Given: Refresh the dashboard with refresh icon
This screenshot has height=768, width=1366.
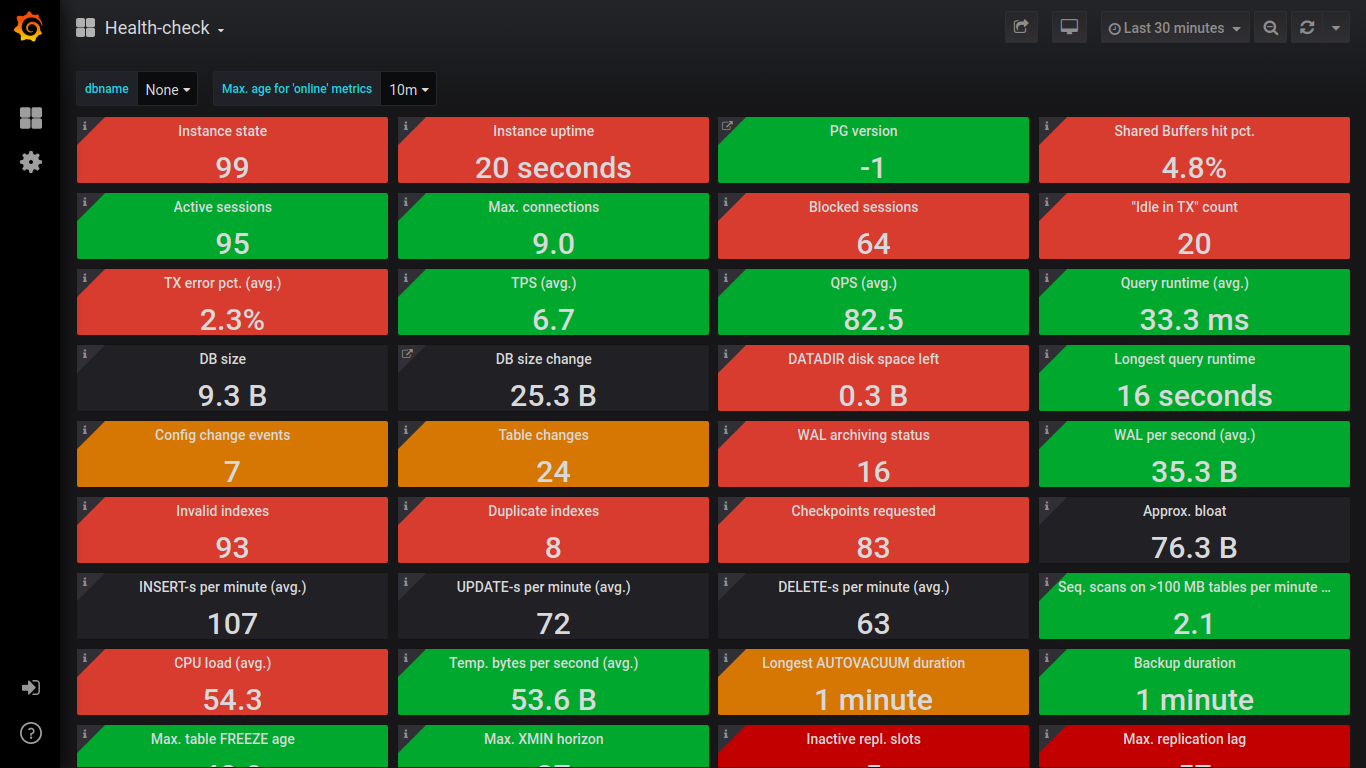Looking at the screenshot, I should tap(1306, 28).
